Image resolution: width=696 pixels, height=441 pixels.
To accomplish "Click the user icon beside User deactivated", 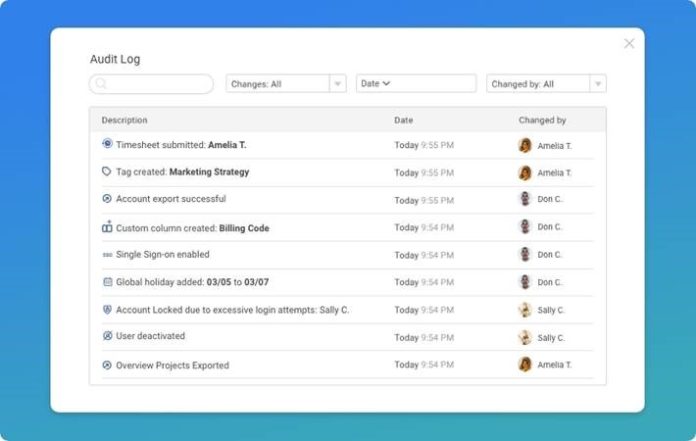I will [x=107, y=335].
